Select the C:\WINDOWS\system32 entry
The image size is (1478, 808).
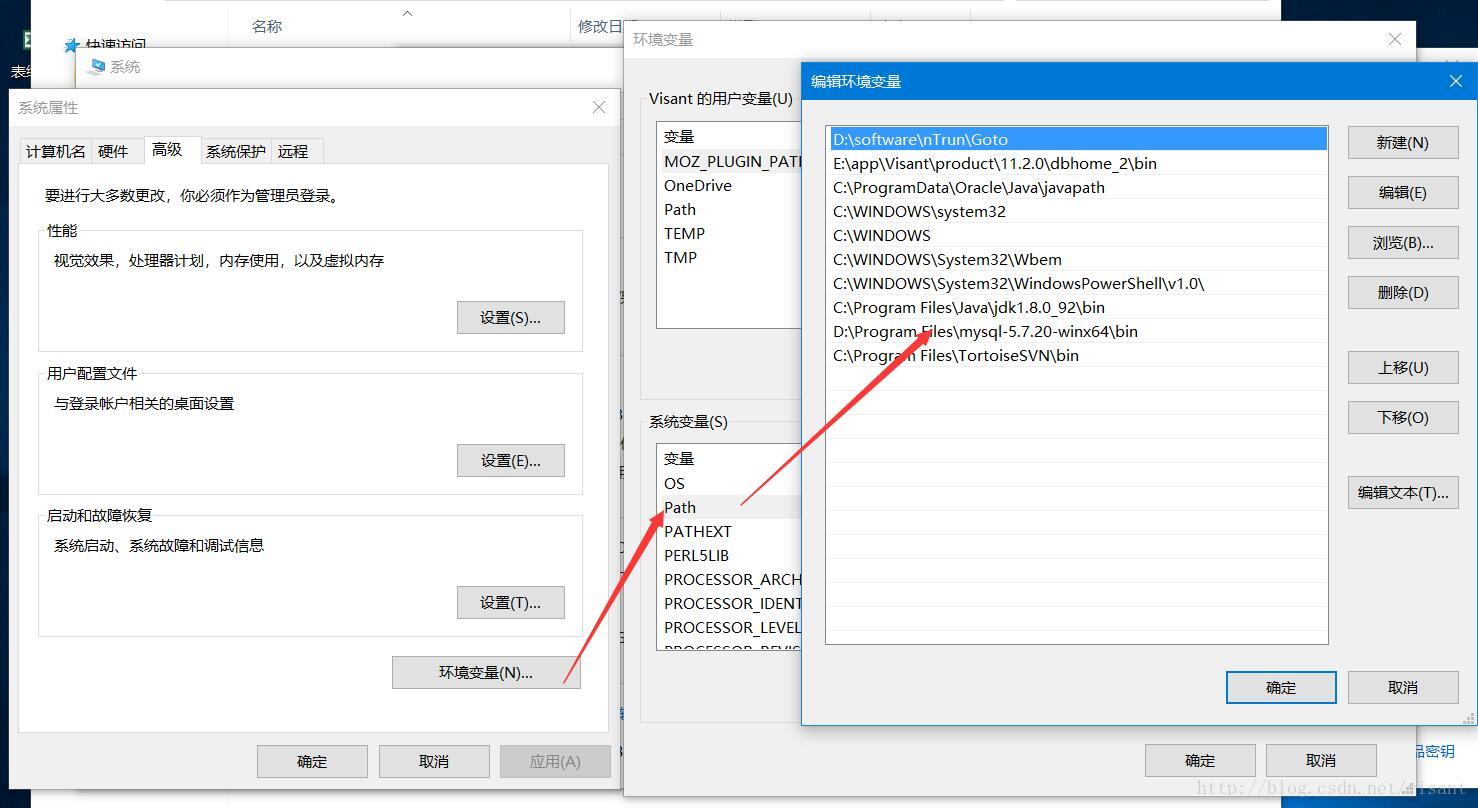pyautogui.click(x=1077, y=211)
